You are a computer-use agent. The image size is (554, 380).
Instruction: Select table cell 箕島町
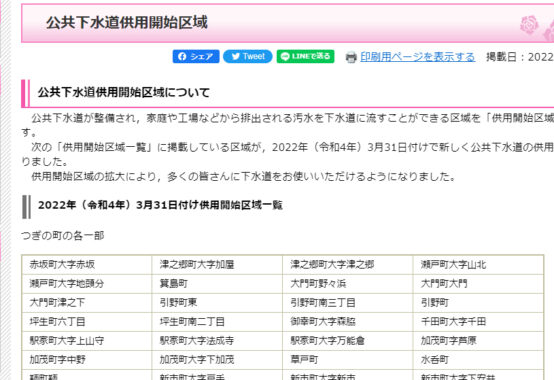click(217, 284)
